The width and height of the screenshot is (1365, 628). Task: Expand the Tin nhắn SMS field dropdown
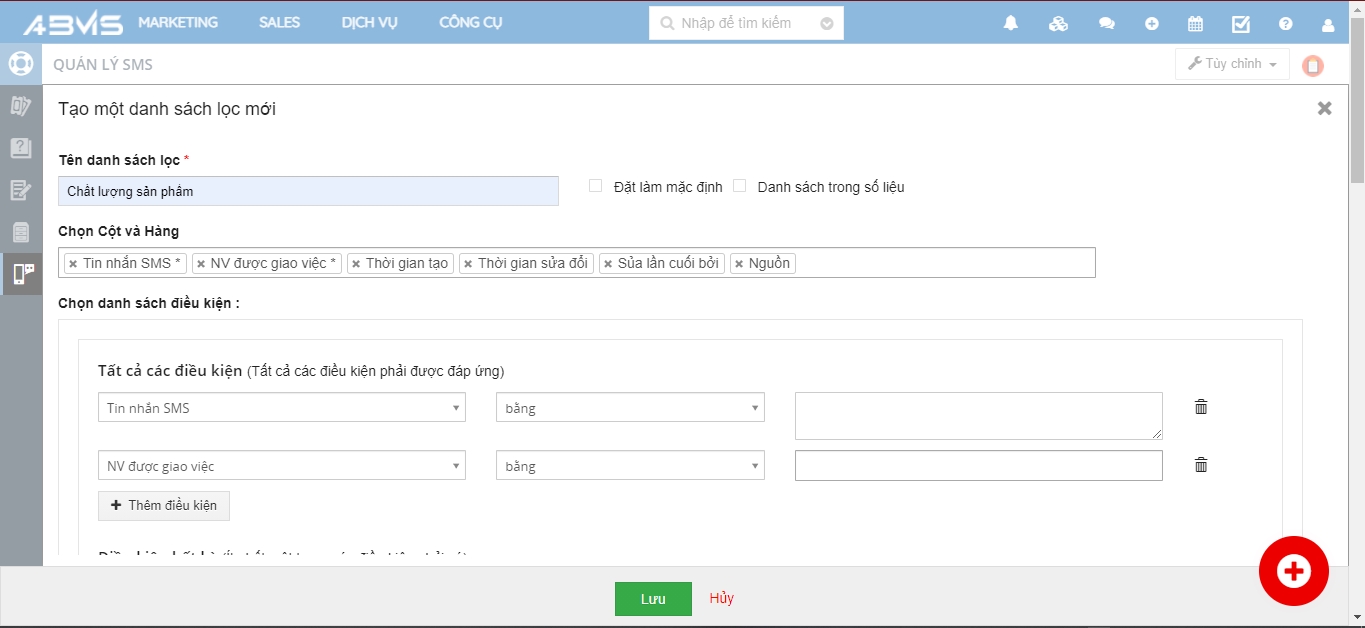(281, 407)
